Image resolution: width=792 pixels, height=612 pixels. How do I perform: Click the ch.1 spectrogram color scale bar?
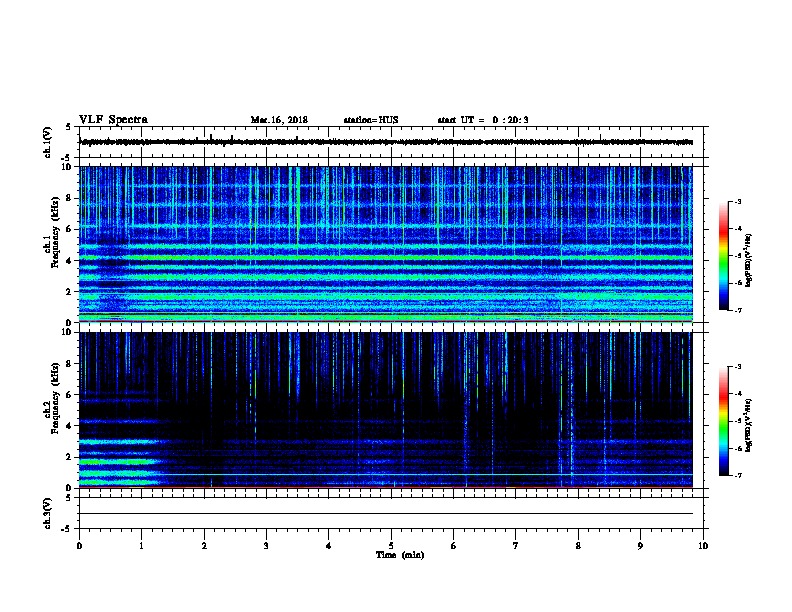(723, 256)
